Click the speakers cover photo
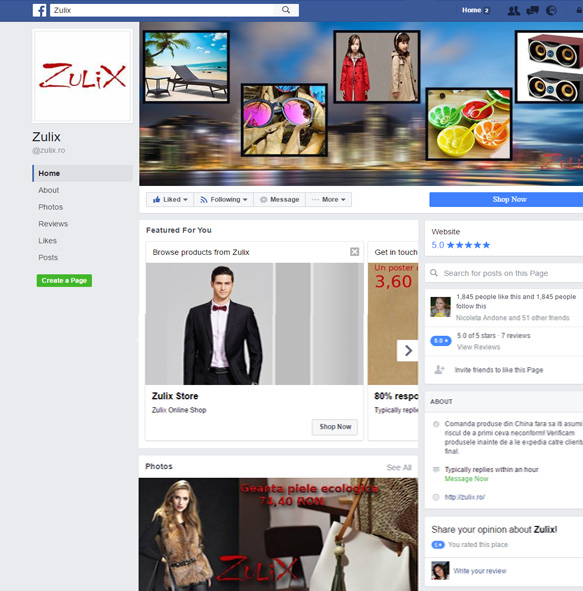Image resolution: width=583 pixels, height=591 pixels. tap(549, 67)
